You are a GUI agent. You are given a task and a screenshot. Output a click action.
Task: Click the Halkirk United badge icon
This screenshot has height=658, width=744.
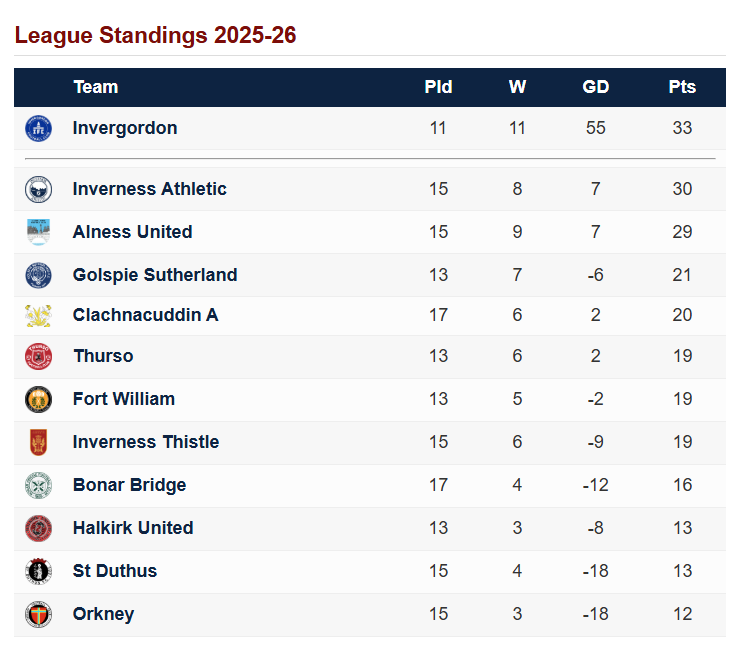(38, 528)
